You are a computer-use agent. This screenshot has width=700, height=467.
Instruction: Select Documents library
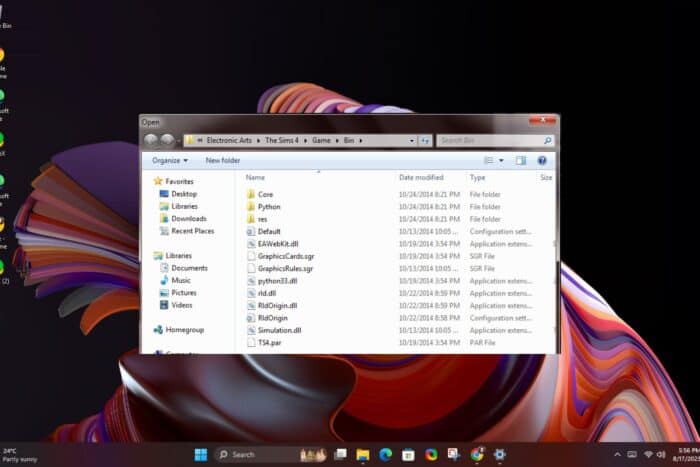point(189,268)
